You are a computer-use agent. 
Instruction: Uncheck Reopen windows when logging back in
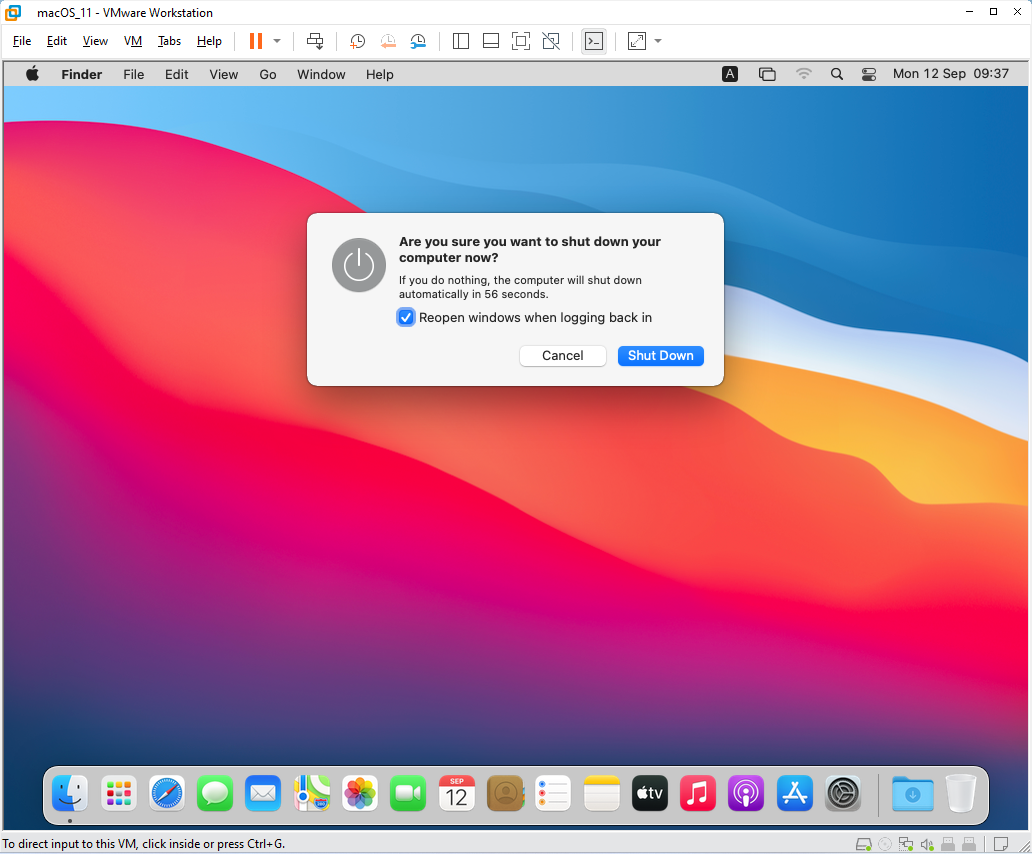click(x=406, y=318)
